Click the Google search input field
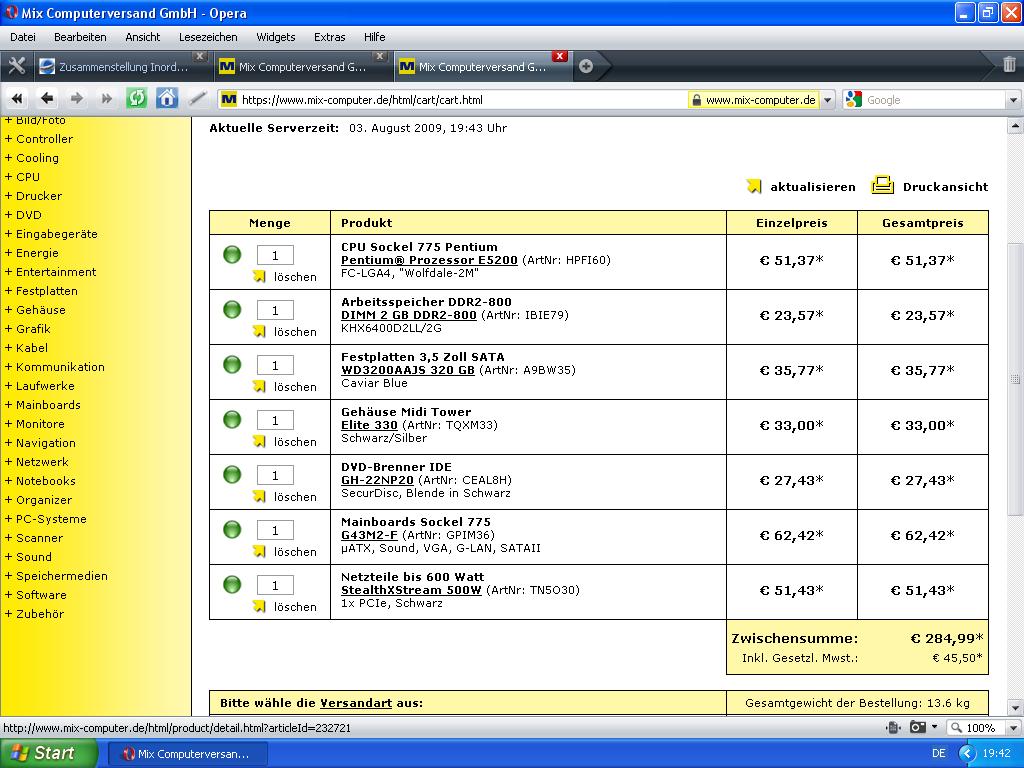Viewport: 1024px width, 768px height. pos(935,100)
